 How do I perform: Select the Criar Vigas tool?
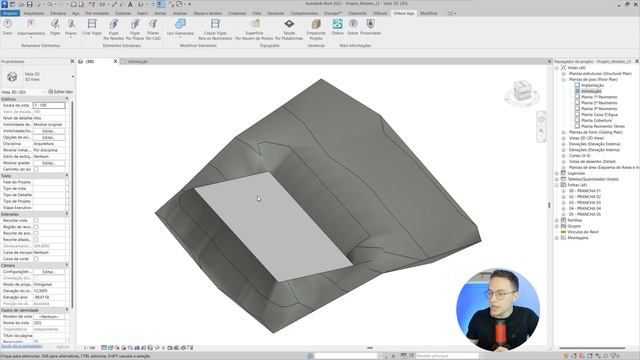point(92,27)
